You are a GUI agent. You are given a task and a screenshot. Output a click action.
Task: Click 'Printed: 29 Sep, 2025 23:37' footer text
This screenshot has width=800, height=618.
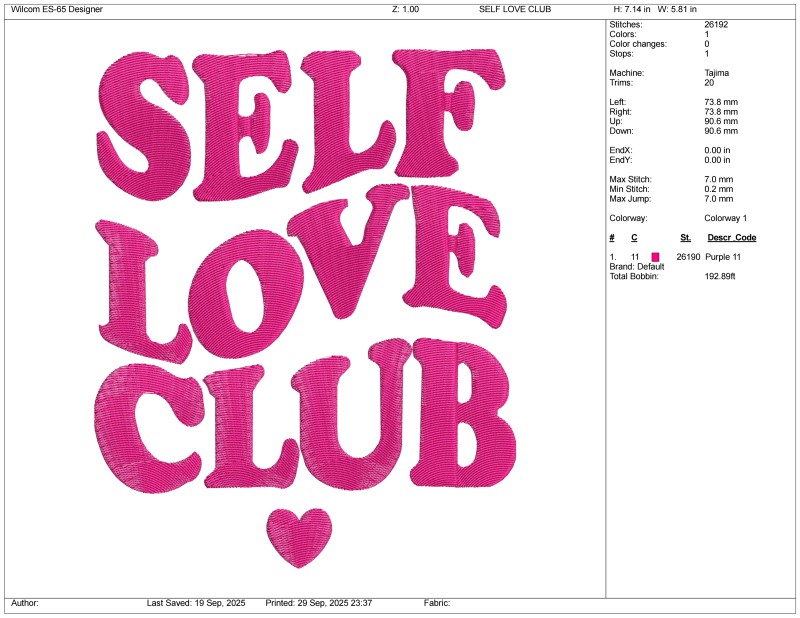click(x=318, y=603)
